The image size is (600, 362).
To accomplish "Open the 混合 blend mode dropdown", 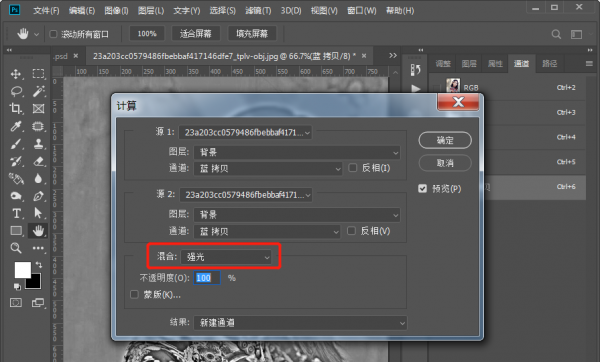I will click(x=226, y=257).
